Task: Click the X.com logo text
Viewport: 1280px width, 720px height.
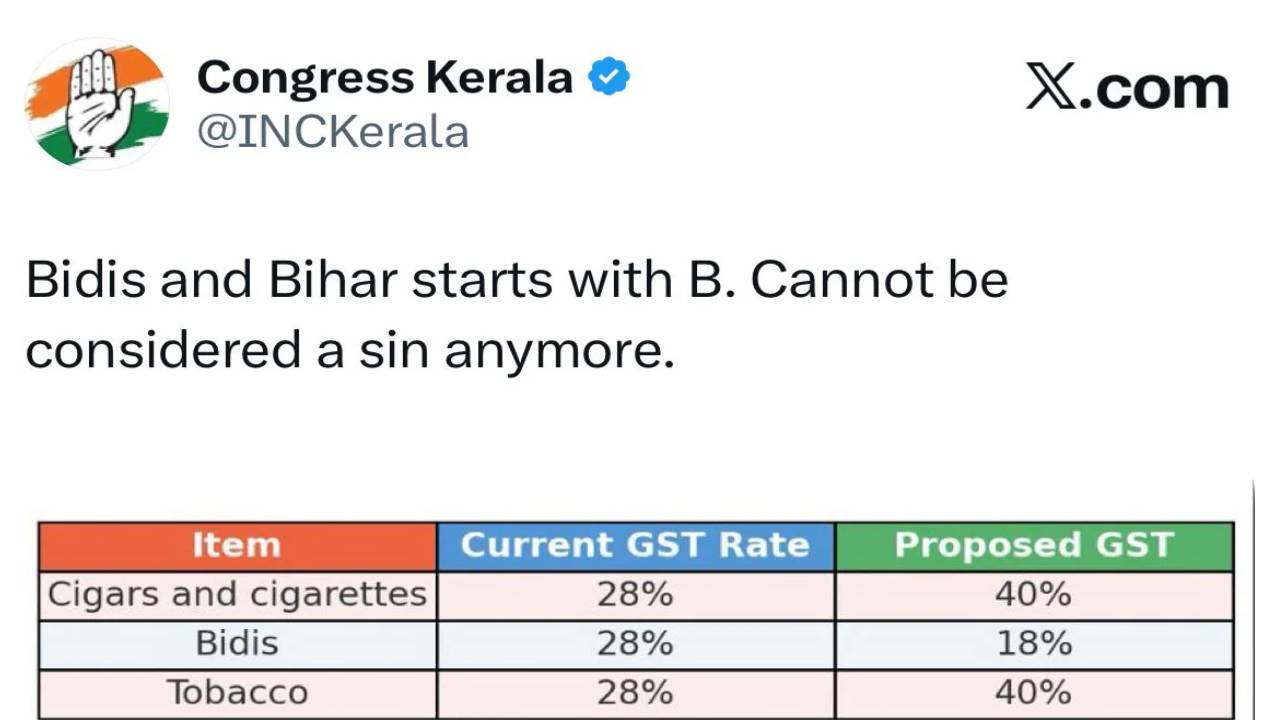Action: coord(1127,88)
